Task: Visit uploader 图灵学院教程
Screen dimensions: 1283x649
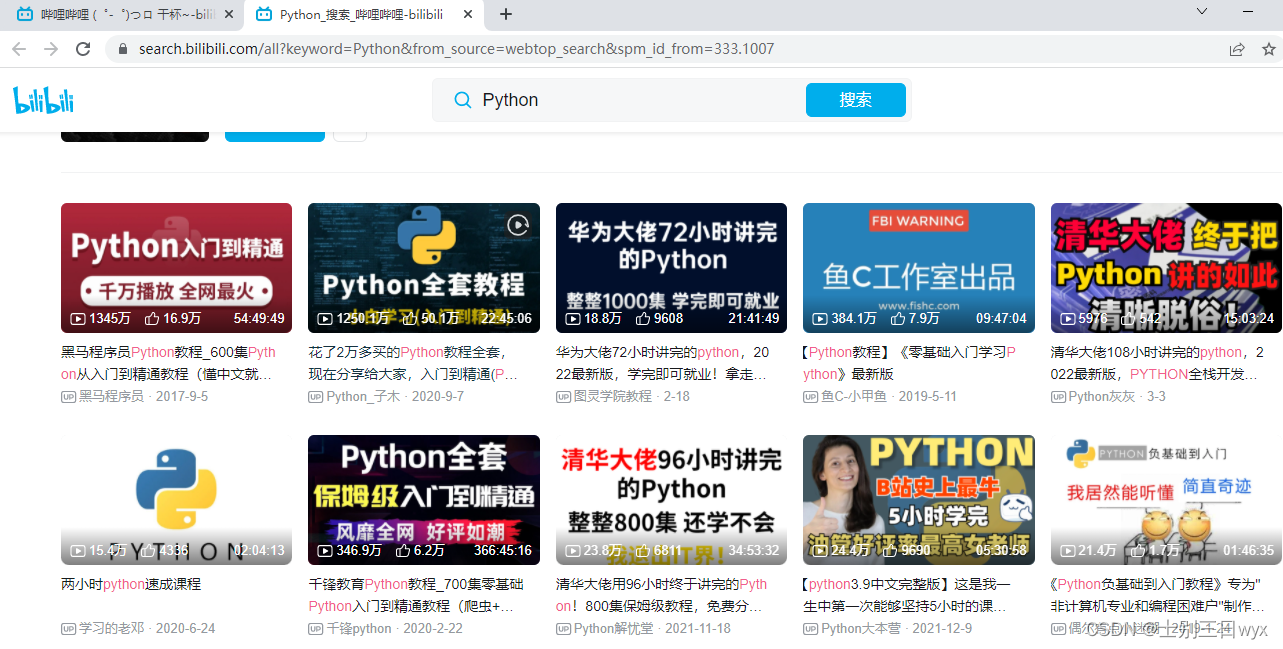Action: tap(613, 397)
